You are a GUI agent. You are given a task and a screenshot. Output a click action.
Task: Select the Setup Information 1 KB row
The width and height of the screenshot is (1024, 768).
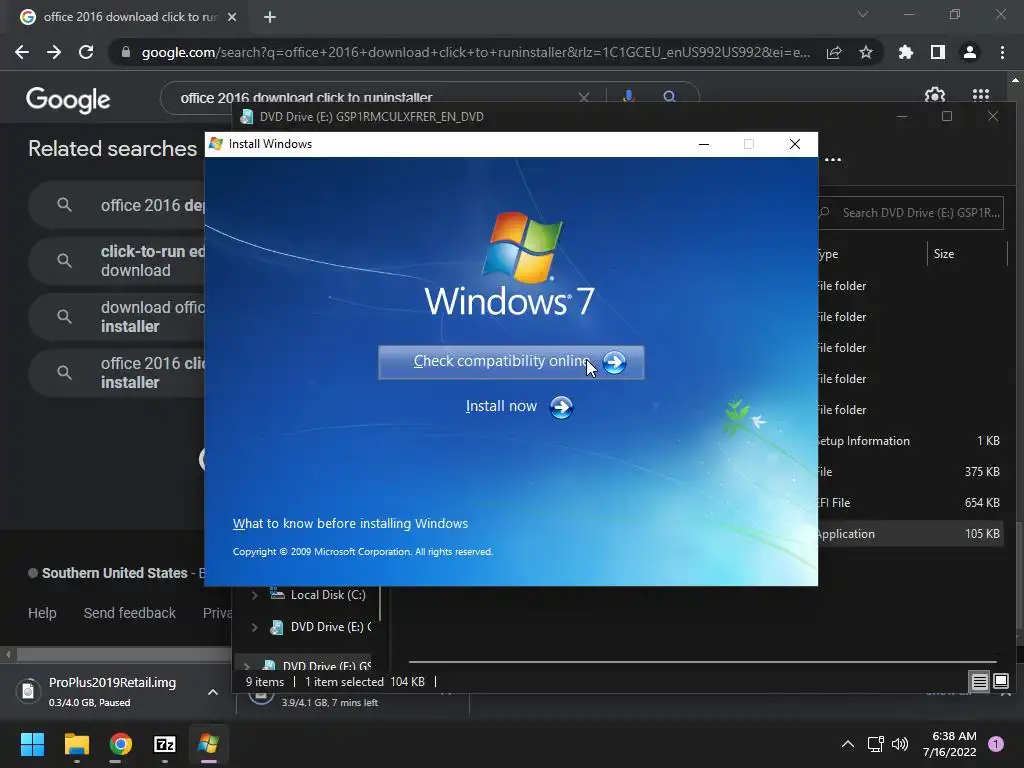[910, 441]
